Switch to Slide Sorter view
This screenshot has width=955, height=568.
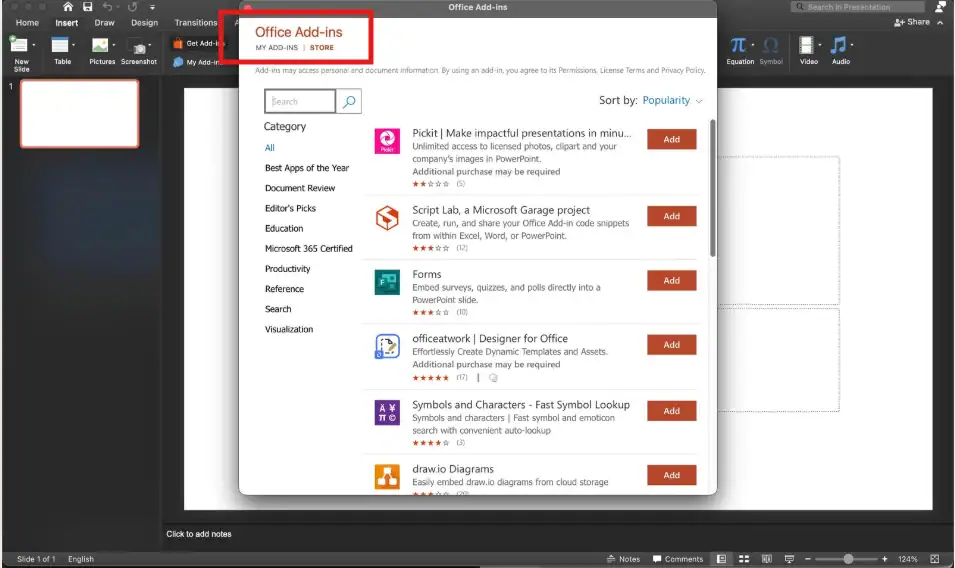coord(743,559)
